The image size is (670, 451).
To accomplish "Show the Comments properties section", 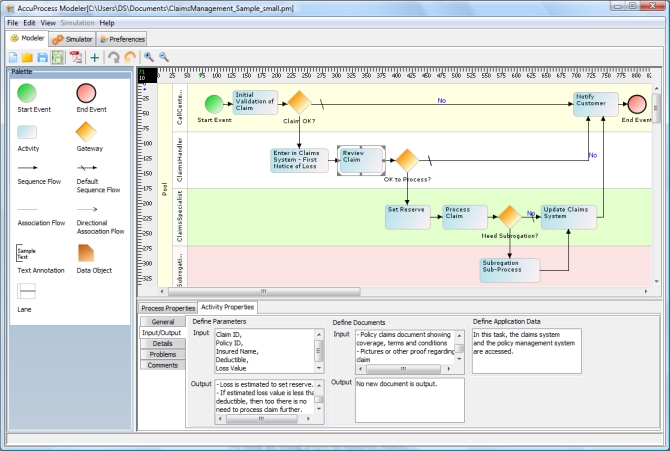I will pos(163,365).
